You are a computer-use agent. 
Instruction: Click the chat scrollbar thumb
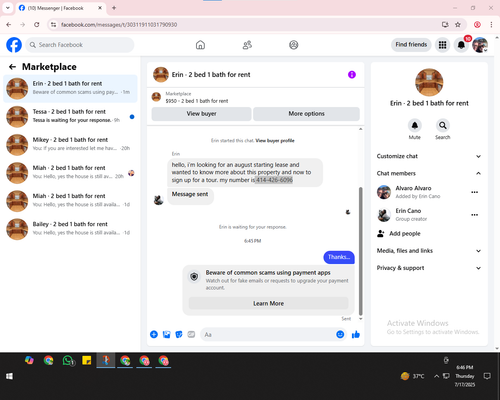[360, 251]
